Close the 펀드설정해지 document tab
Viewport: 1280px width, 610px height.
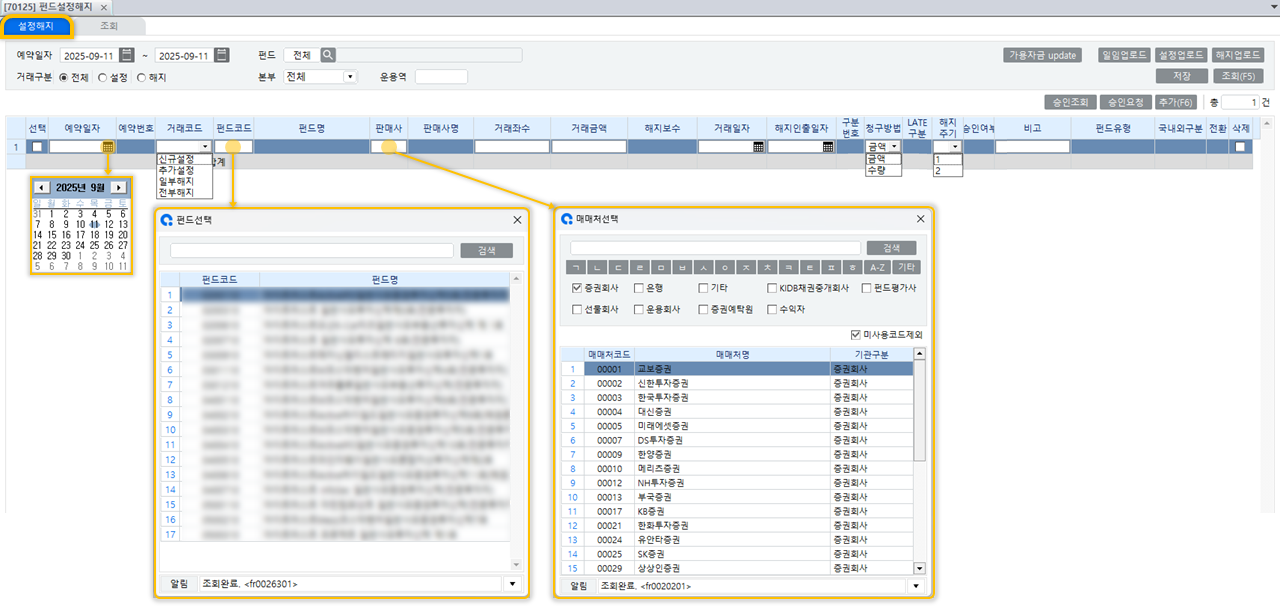click(104, 7)
